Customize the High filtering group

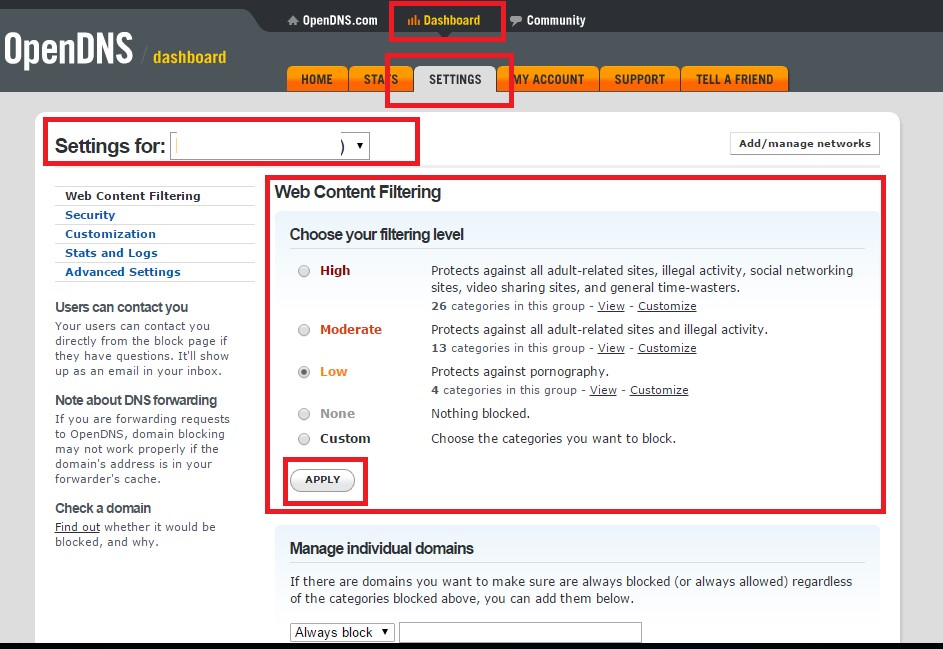(x=667, y=306)
